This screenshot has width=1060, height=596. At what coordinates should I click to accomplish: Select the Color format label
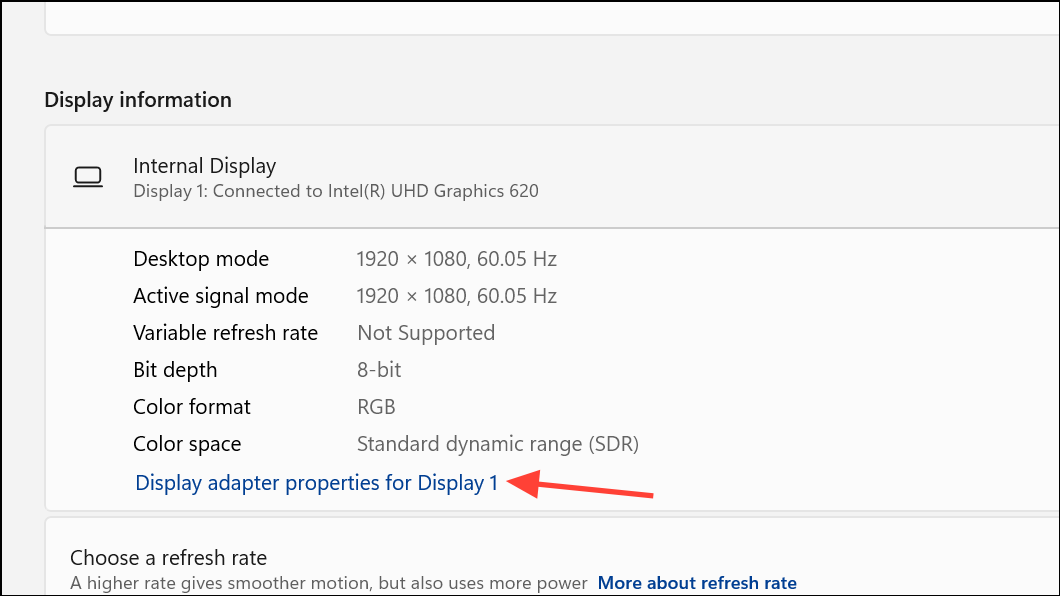(x=192, y=407)
